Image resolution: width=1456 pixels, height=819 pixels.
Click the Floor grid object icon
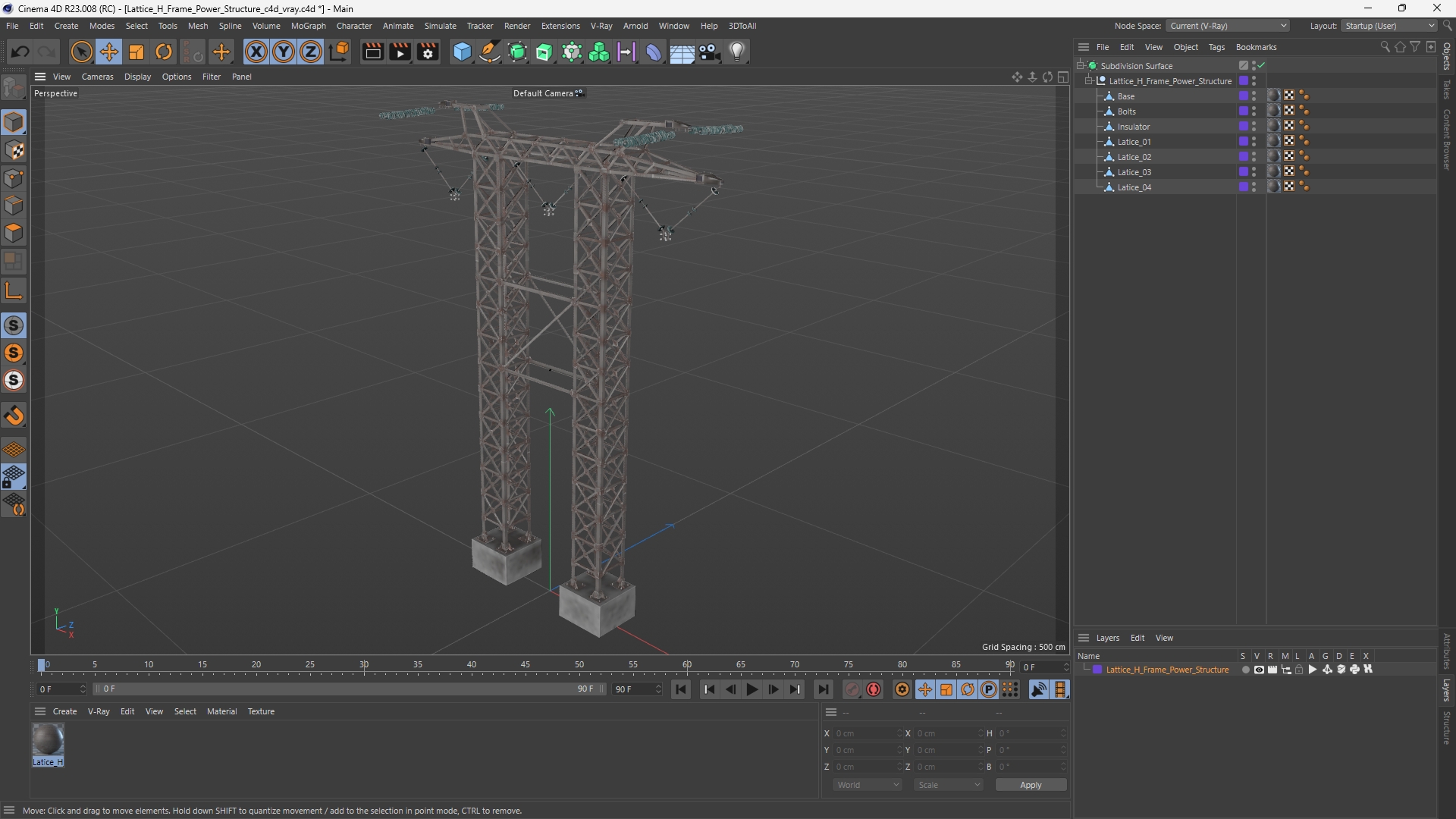click(682, 52)
